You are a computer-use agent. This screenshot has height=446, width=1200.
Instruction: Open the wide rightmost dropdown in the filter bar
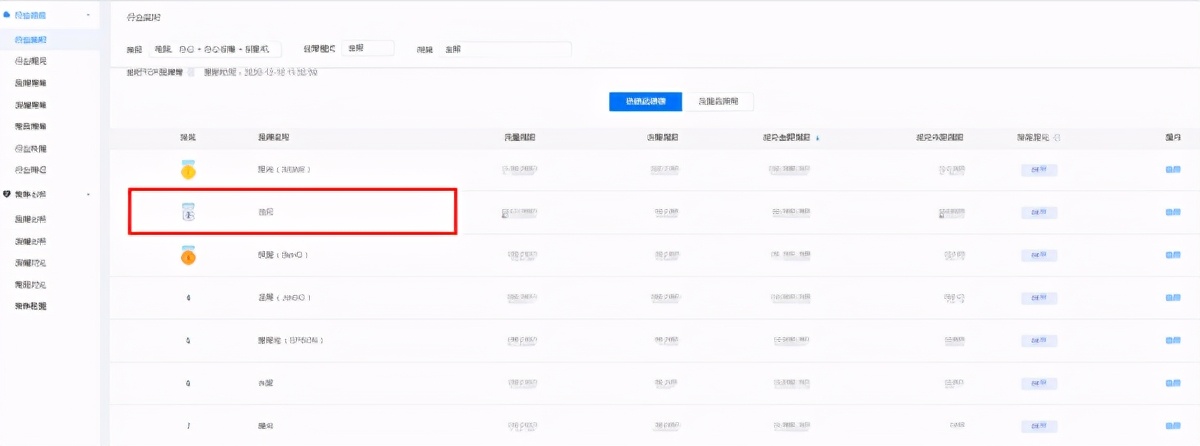505,48
